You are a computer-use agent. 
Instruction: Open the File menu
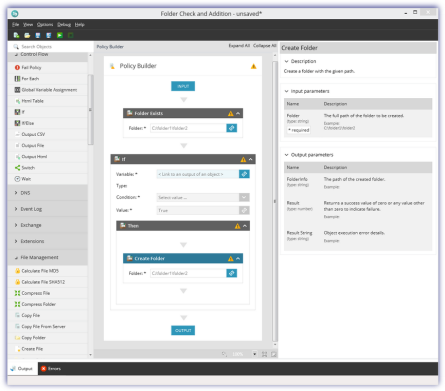tap(16, 25)
